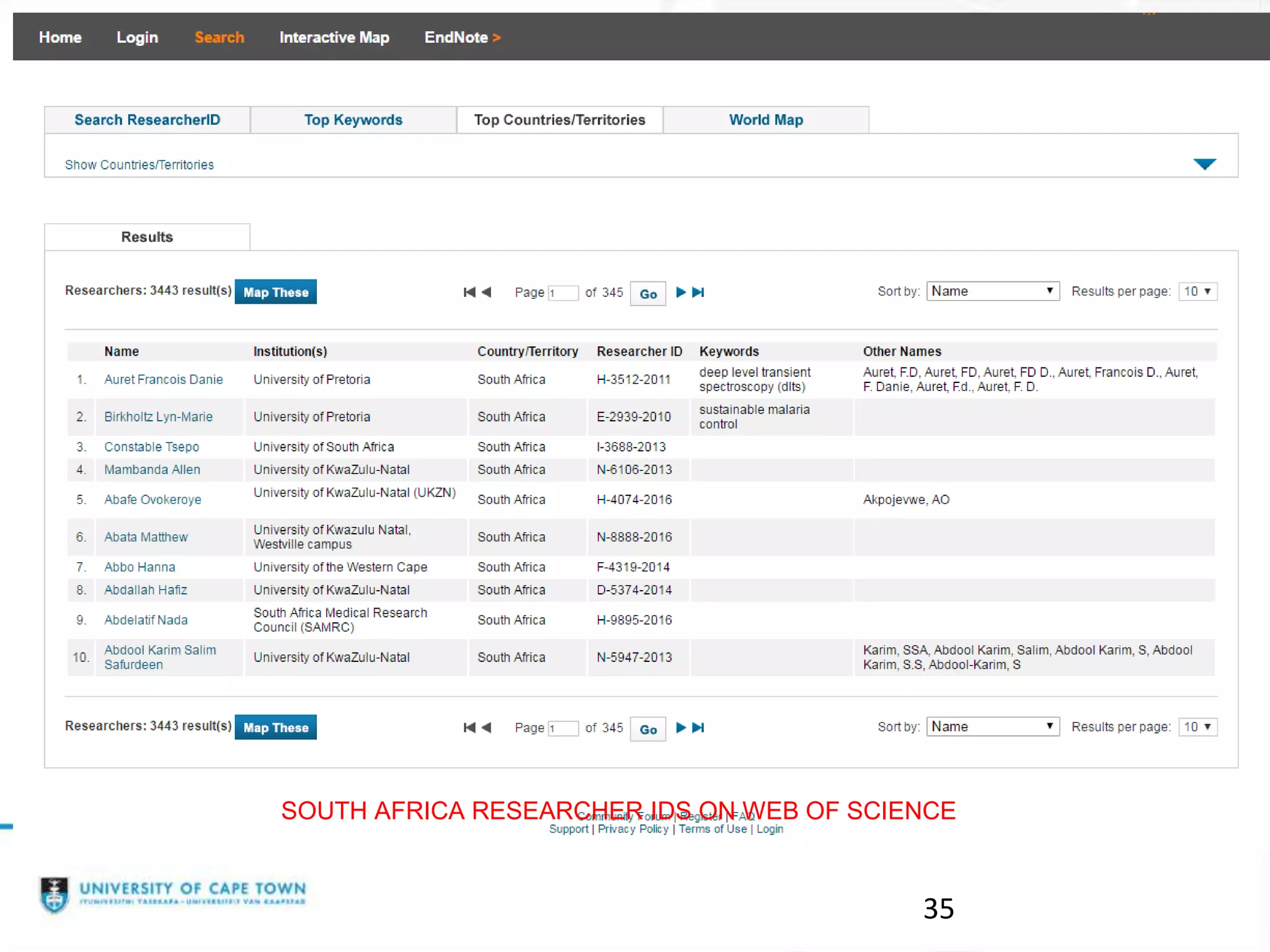Go to last page in bottom pager
Viewport: 1270px width, 952px height.
pyautogui.click(x=698, y=728)
